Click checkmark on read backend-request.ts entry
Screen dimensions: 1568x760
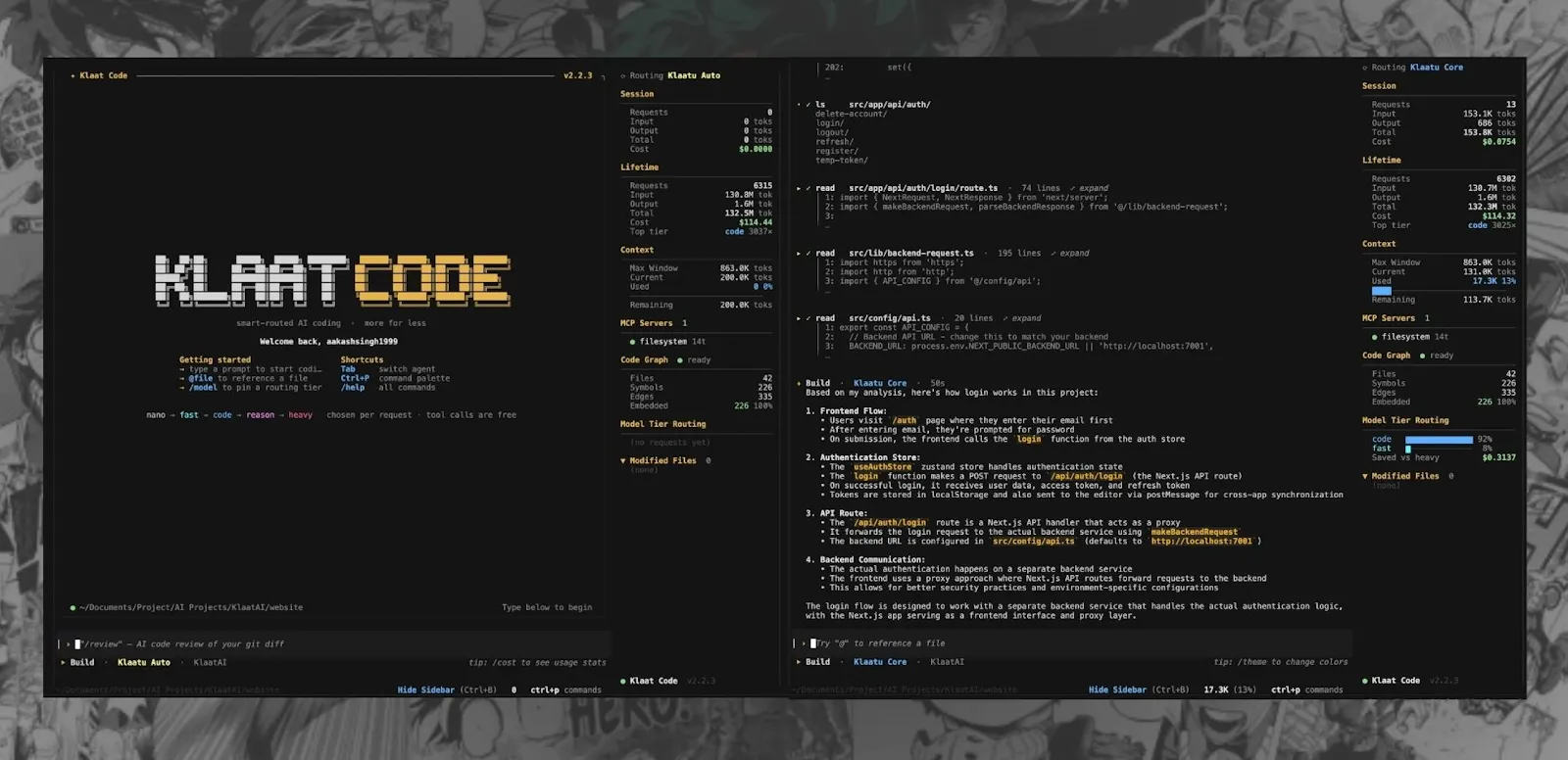coord(808,254)
